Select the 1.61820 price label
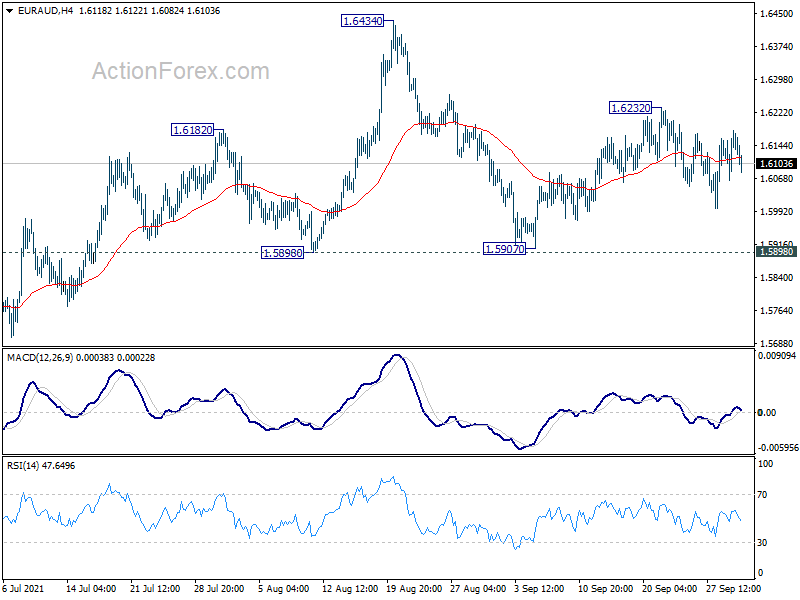 pyautogui.click(x=192, y=130)
